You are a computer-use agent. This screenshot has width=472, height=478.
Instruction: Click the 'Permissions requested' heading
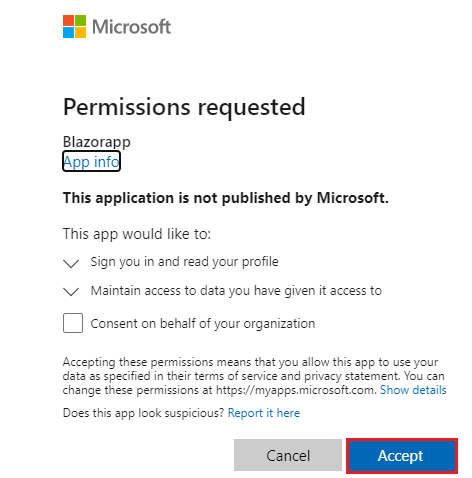point(184,108)
